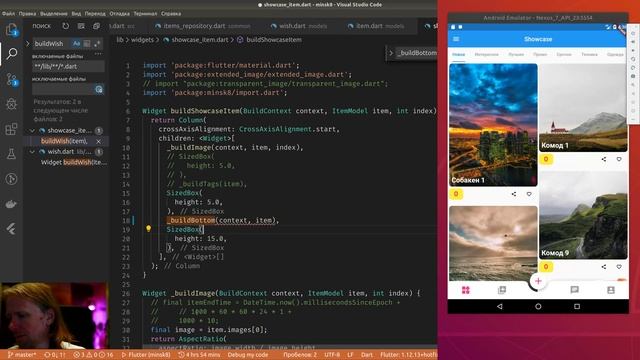Collapse all search results
640x360 pixels.
(96, 26)
